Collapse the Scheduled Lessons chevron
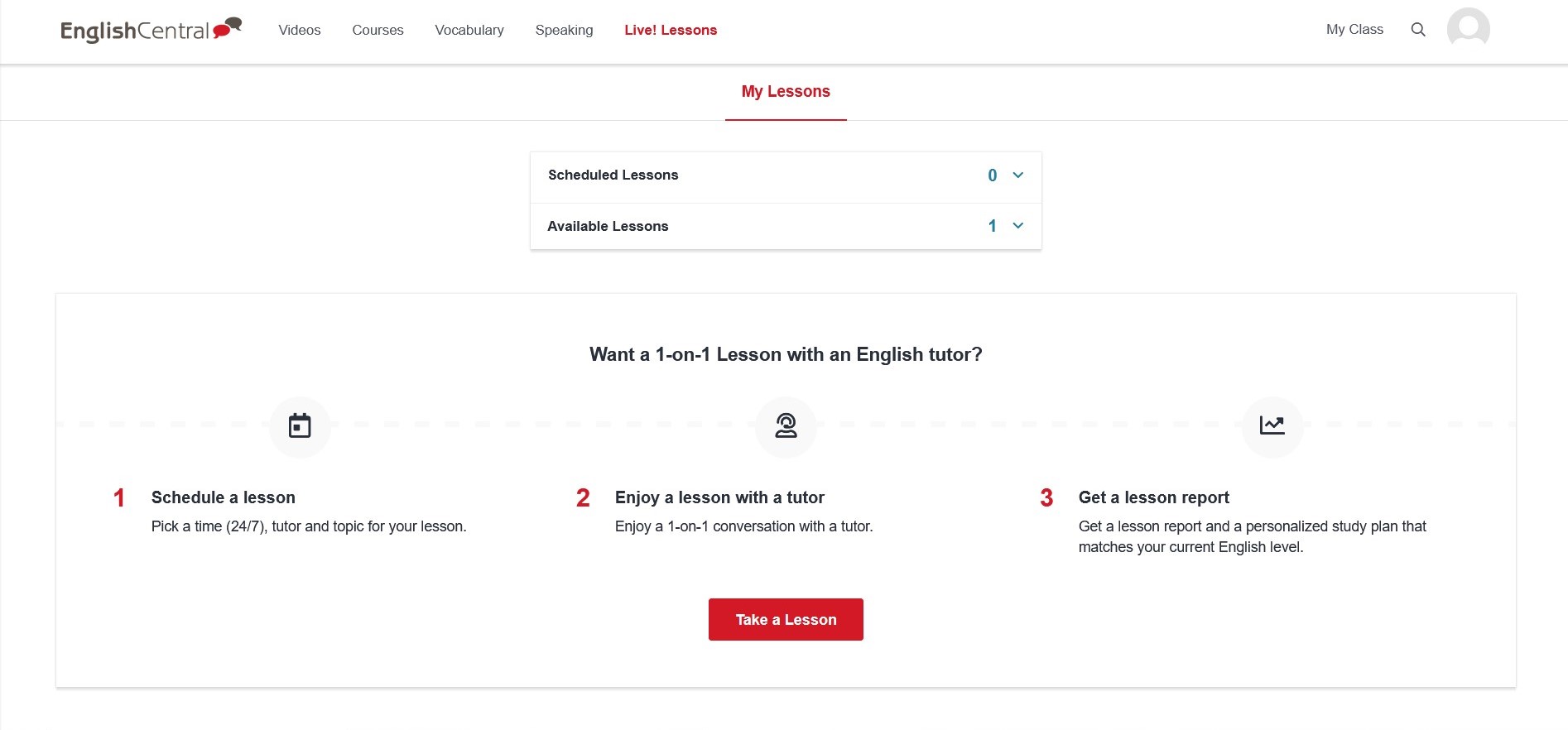The height and width of the screenshot is (730, 1568). click(x=1018, y=175)
